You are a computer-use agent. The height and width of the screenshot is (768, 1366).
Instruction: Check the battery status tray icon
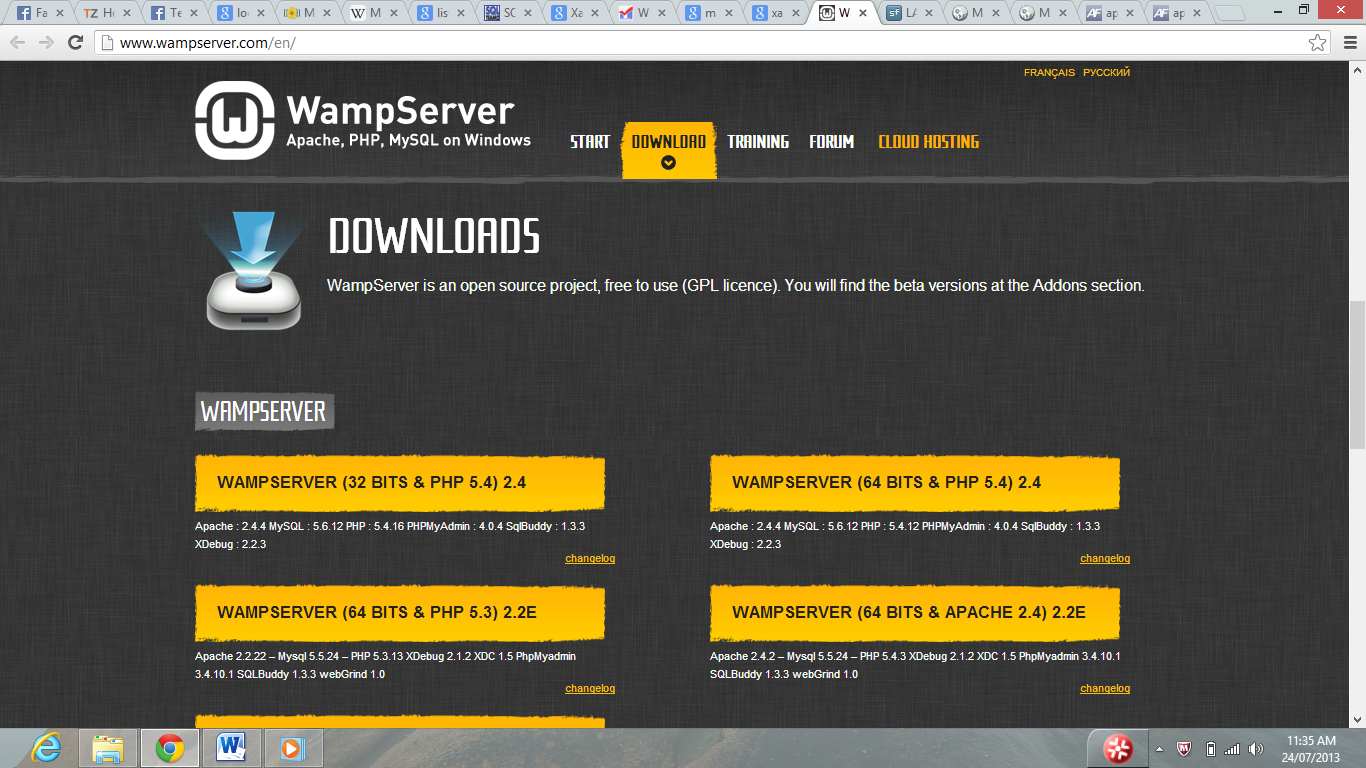pos(1210,748)
